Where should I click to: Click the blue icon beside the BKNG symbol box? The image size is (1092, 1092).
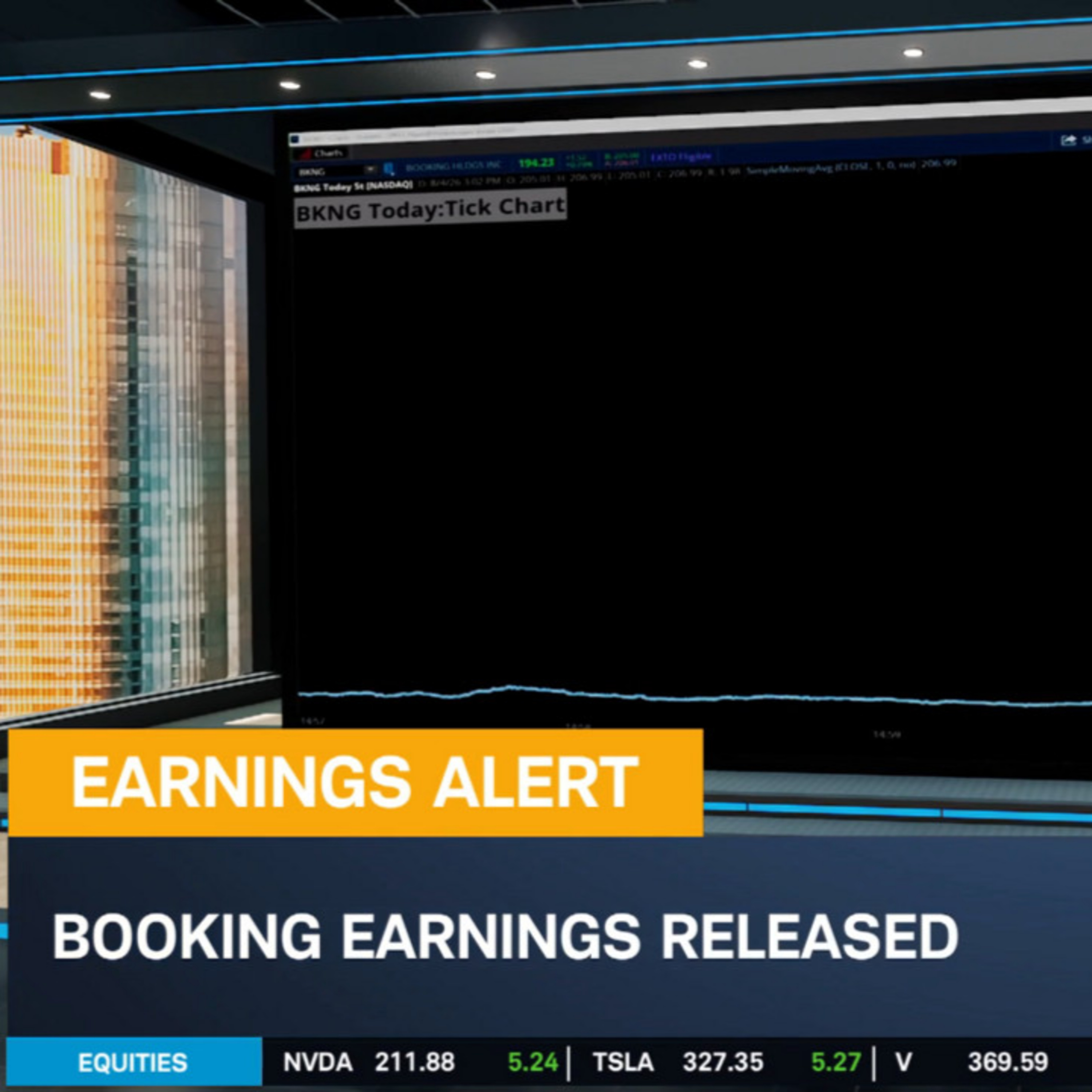pos(389,169)
